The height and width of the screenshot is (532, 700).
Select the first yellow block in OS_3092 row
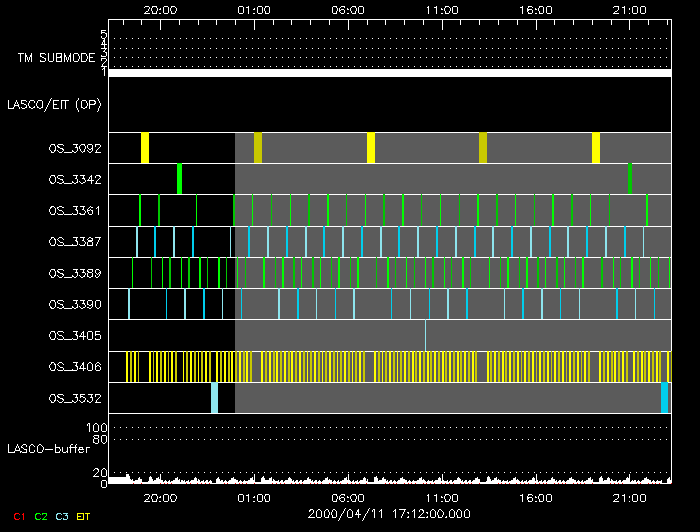pos(145,148)
